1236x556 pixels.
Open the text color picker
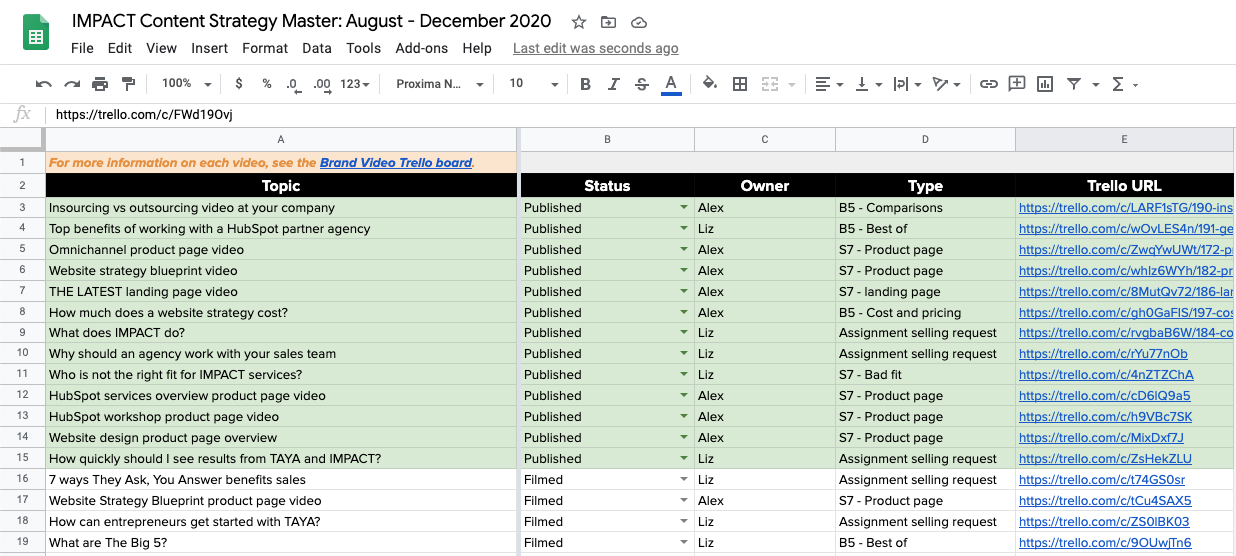(x=671, y=84)
